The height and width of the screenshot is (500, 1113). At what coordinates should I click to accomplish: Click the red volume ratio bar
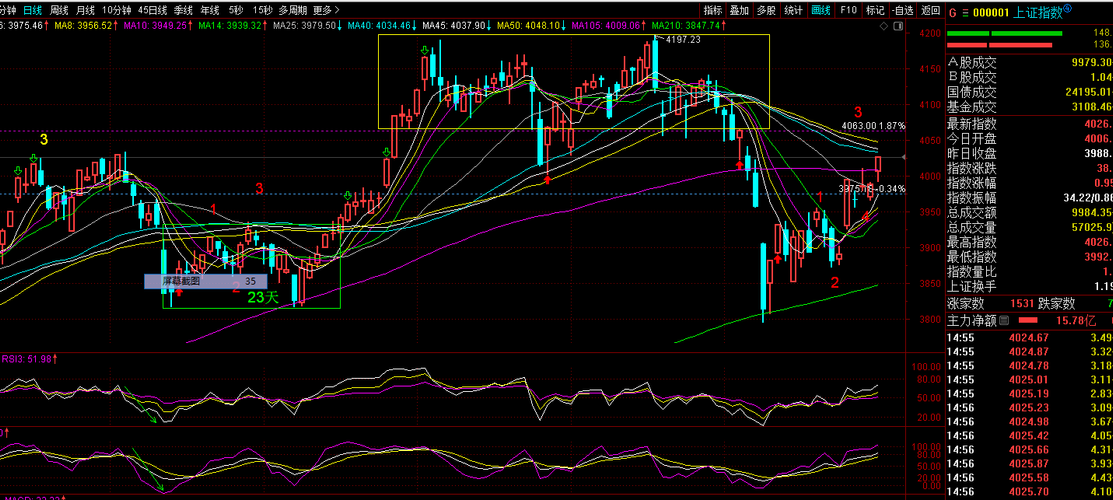tap(999, 47)
